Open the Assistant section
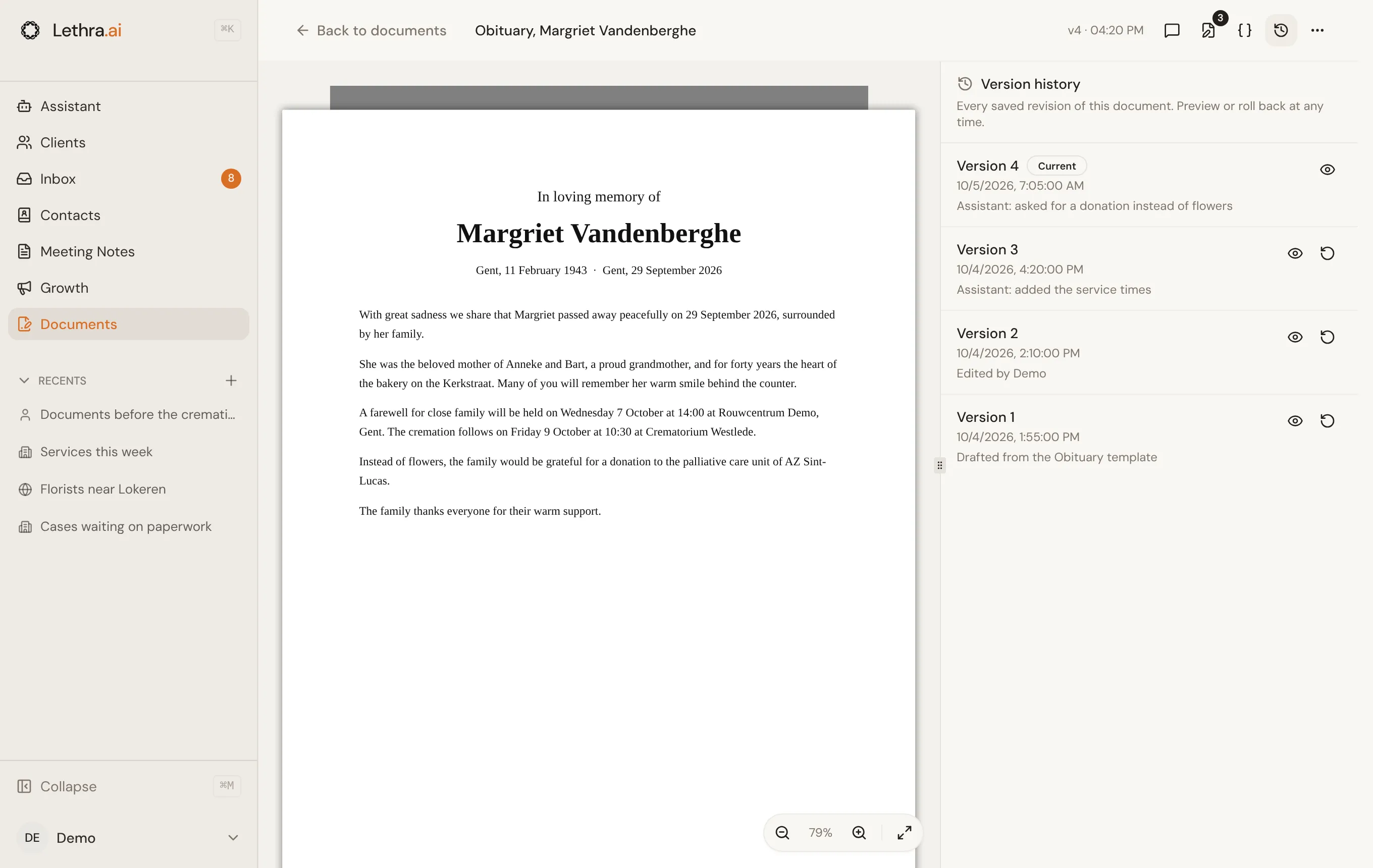Screen dimensions: 1373x868 click(128, 106)
